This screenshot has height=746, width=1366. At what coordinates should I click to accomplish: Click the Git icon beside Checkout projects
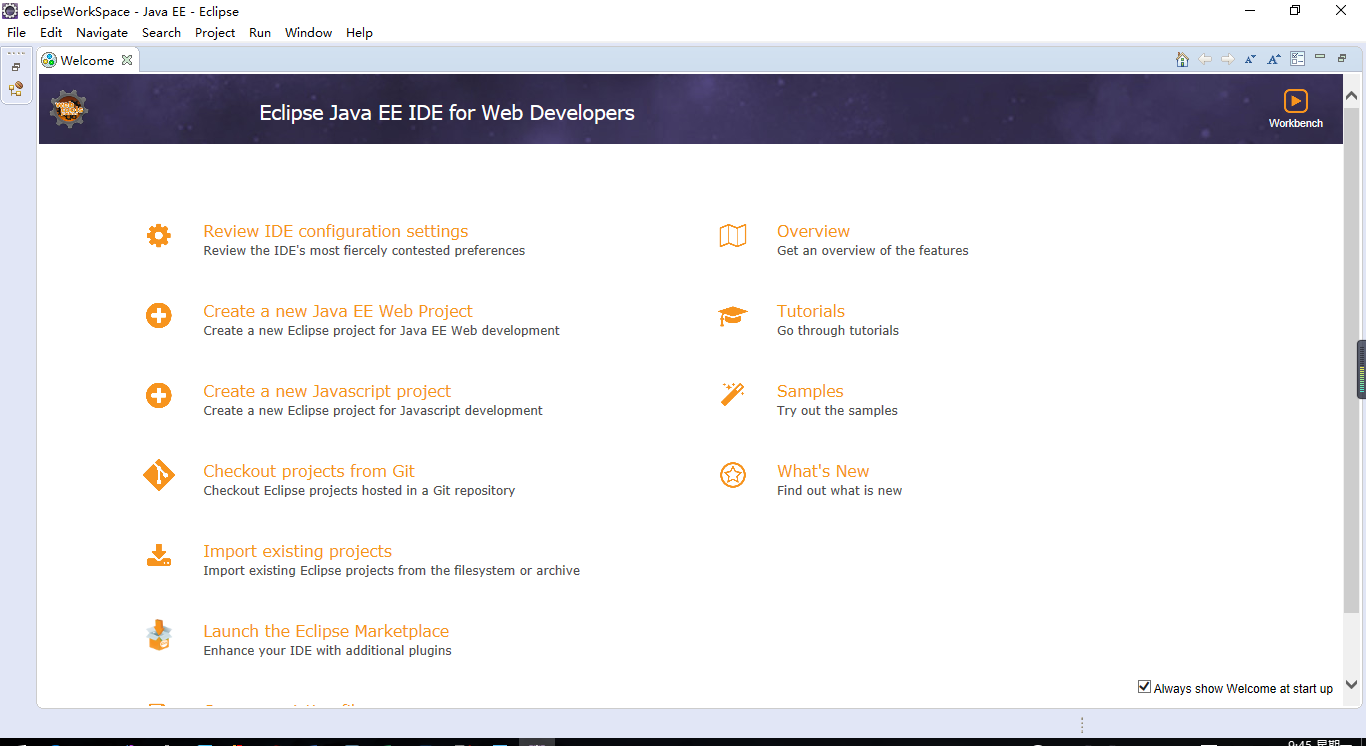158,475
